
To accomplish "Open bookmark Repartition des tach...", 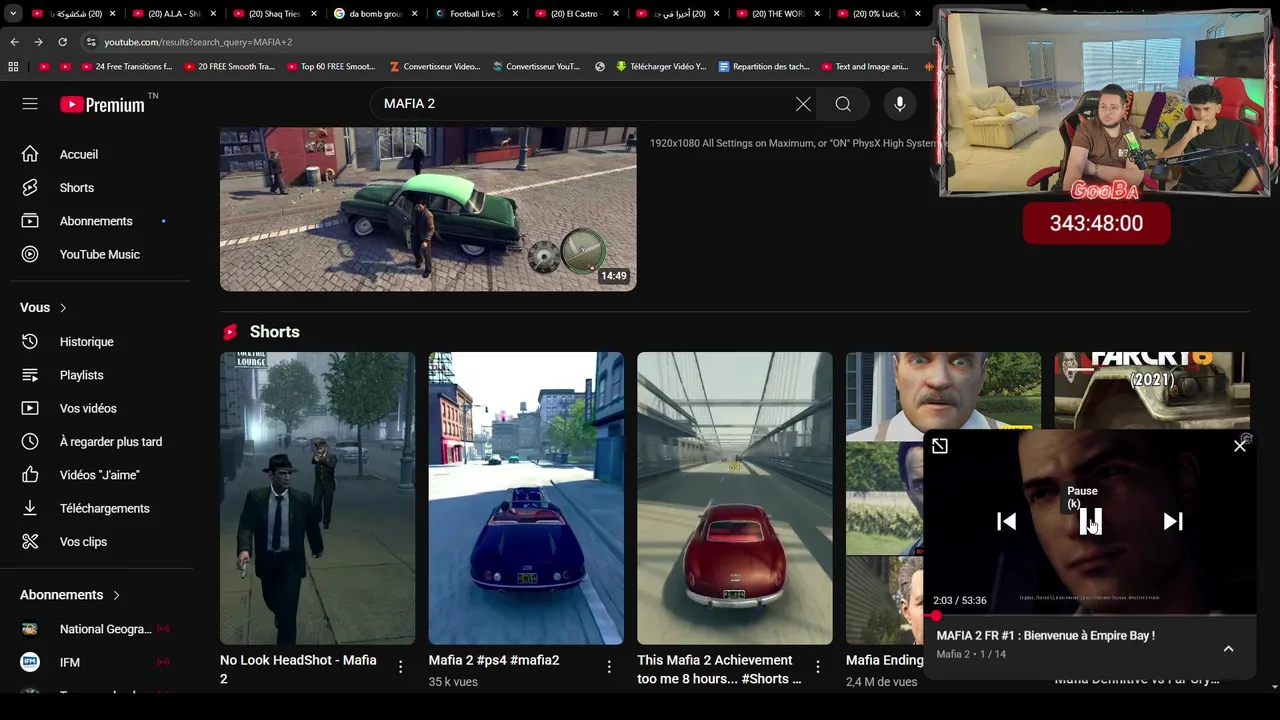I will click(763, 67).
